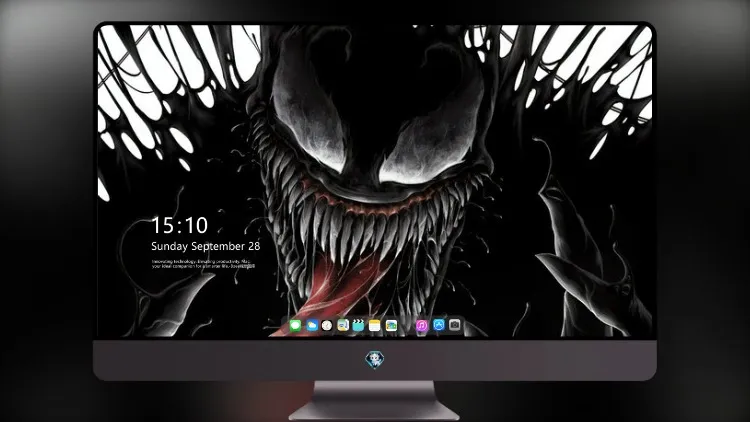Open the gray Camera app in dock

point(455,325)
